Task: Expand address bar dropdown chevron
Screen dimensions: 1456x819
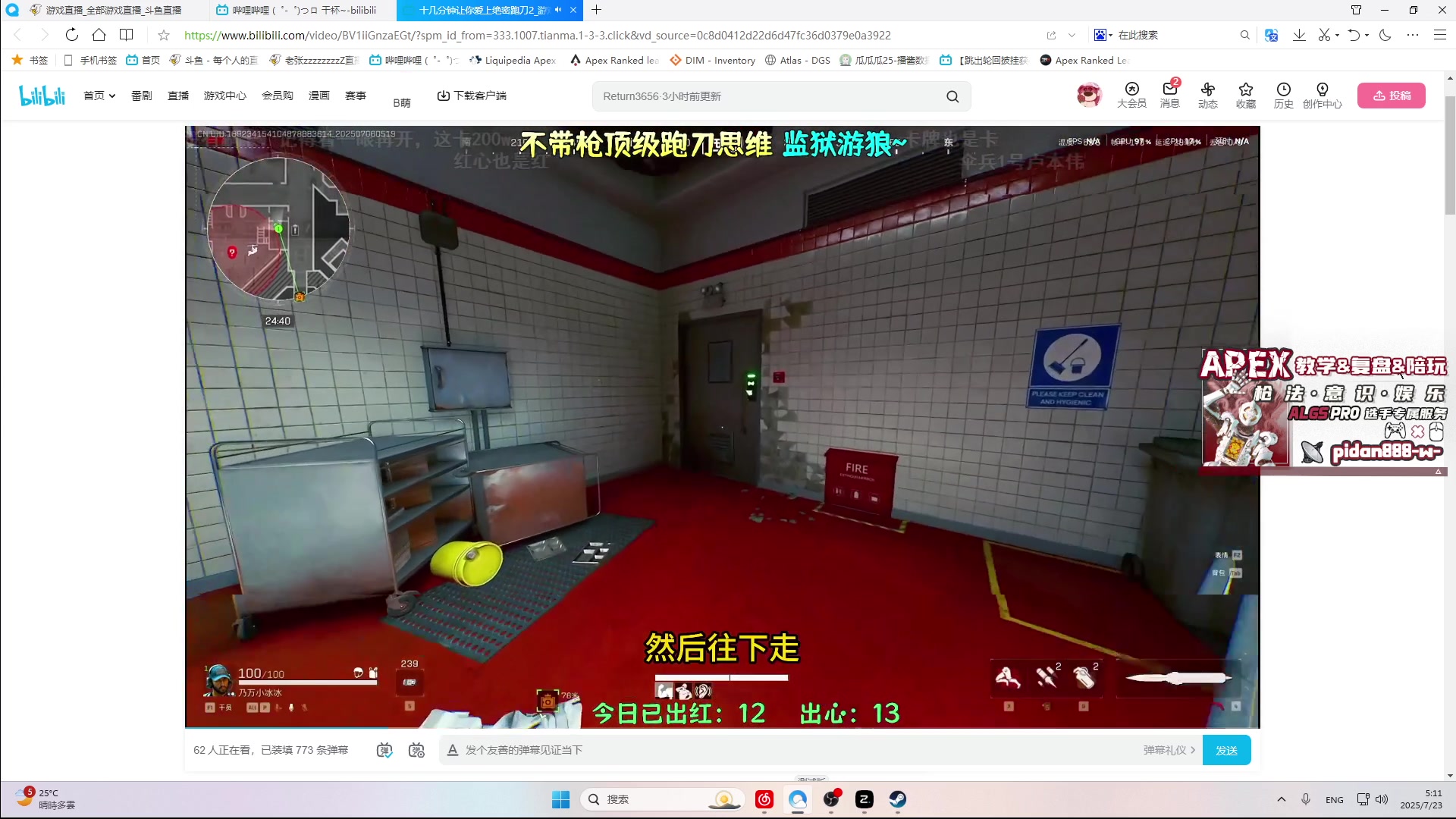Action: (x=1072, y=35)
